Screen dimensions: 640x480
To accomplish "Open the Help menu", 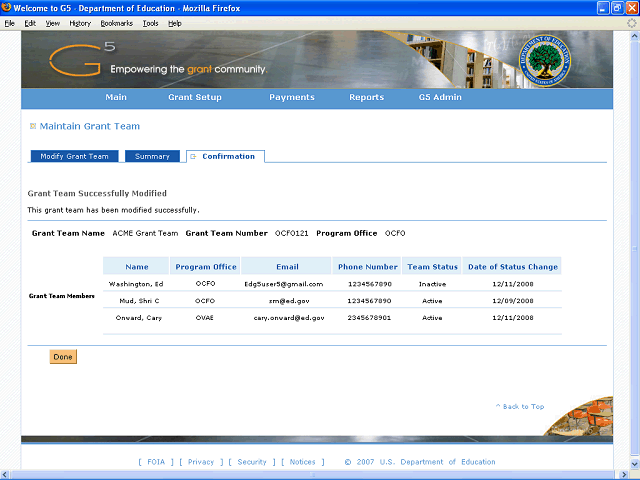I will (x=175, y=23).
